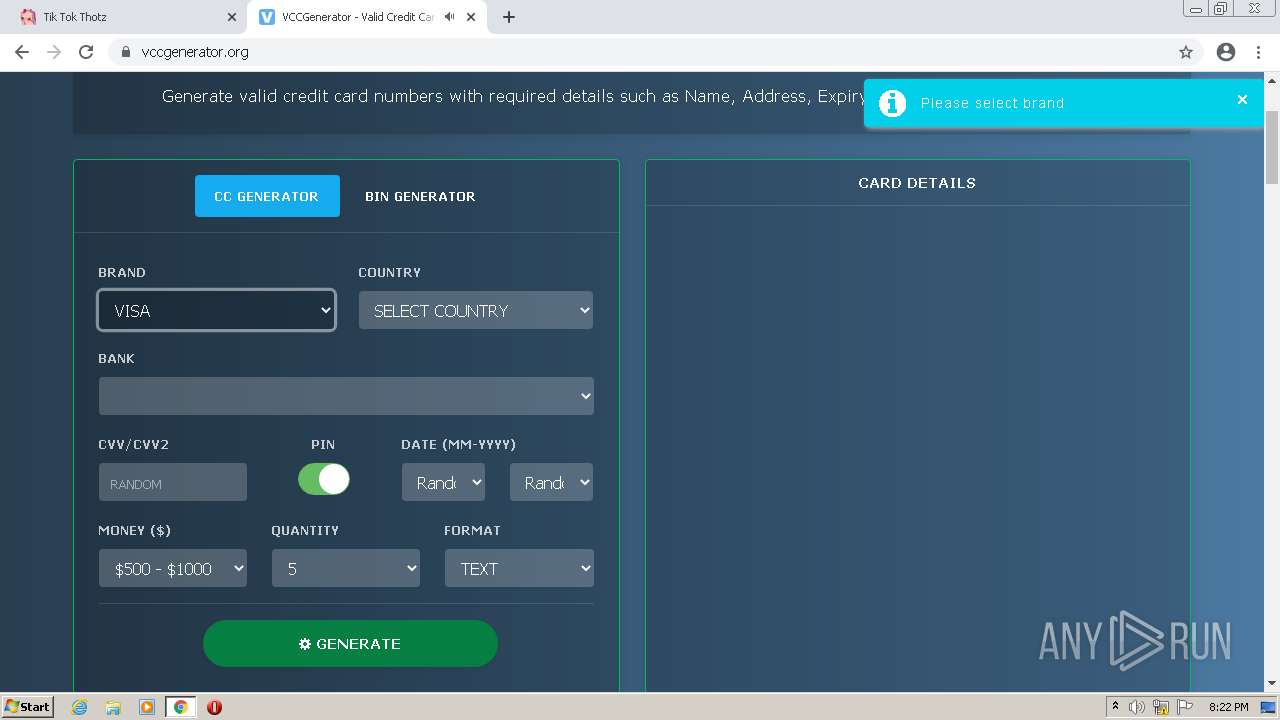Click the green GENERATE button
1280x720 pixels.
click(350, 643)
